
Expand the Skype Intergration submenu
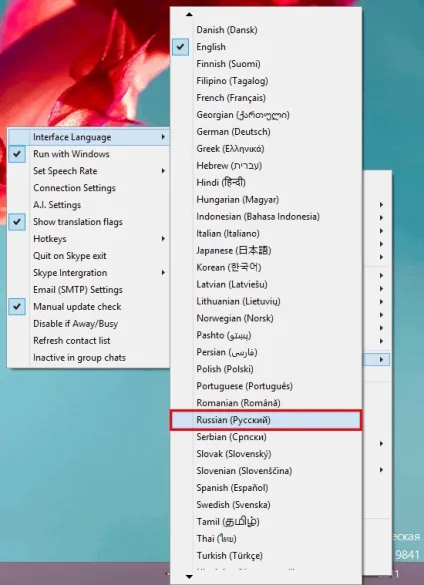[x=88, y=273]
